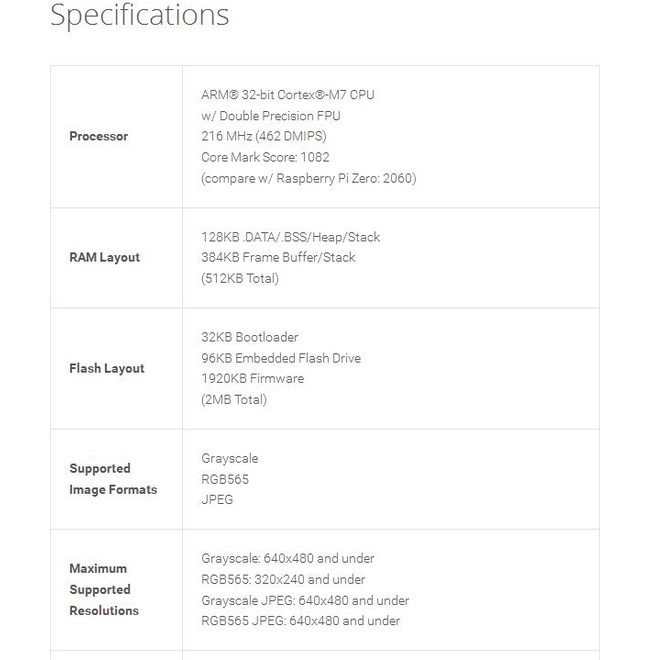Click the (512KB Total) text

240,278
